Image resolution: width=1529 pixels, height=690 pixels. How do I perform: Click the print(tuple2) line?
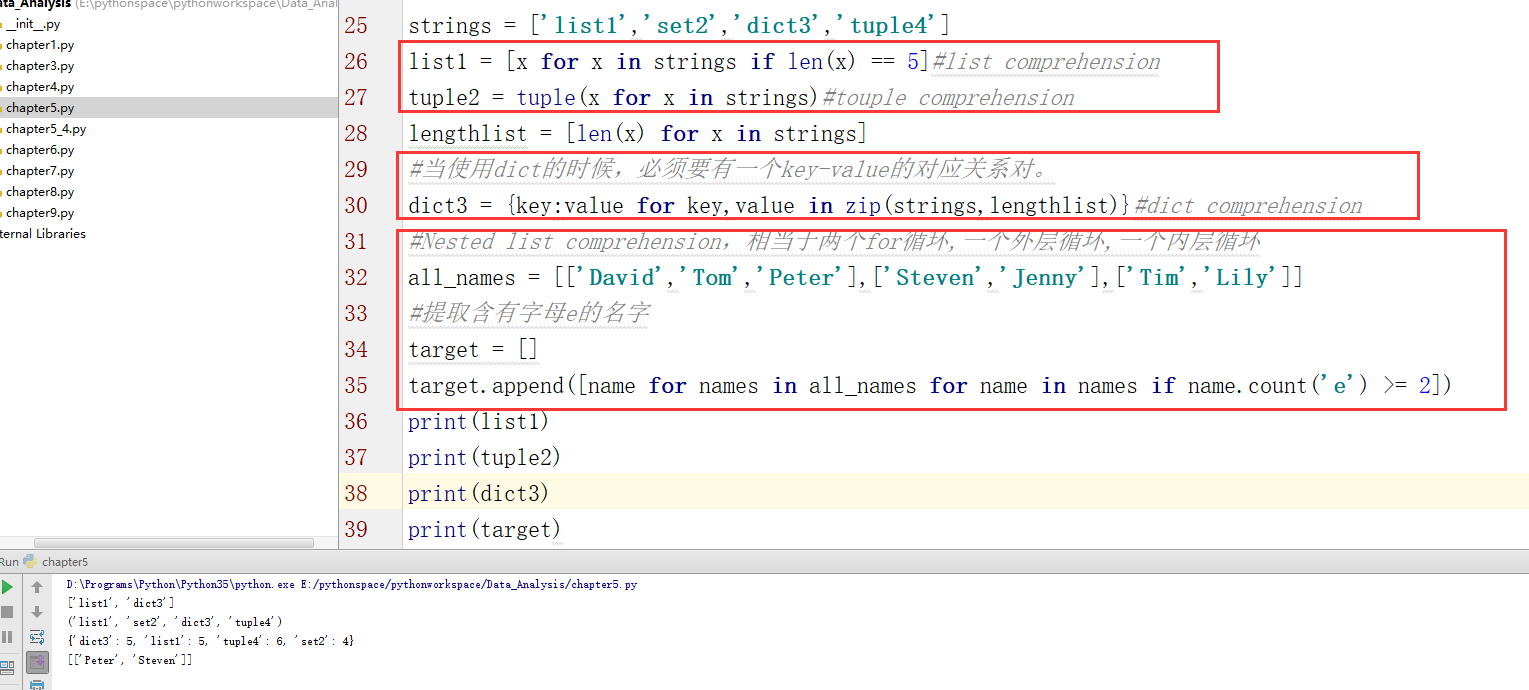click(x=484, y=457)
